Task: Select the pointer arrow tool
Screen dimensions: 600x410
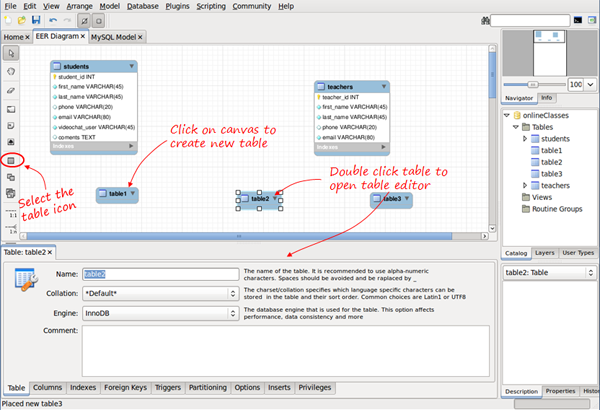Action: point(11,53)
